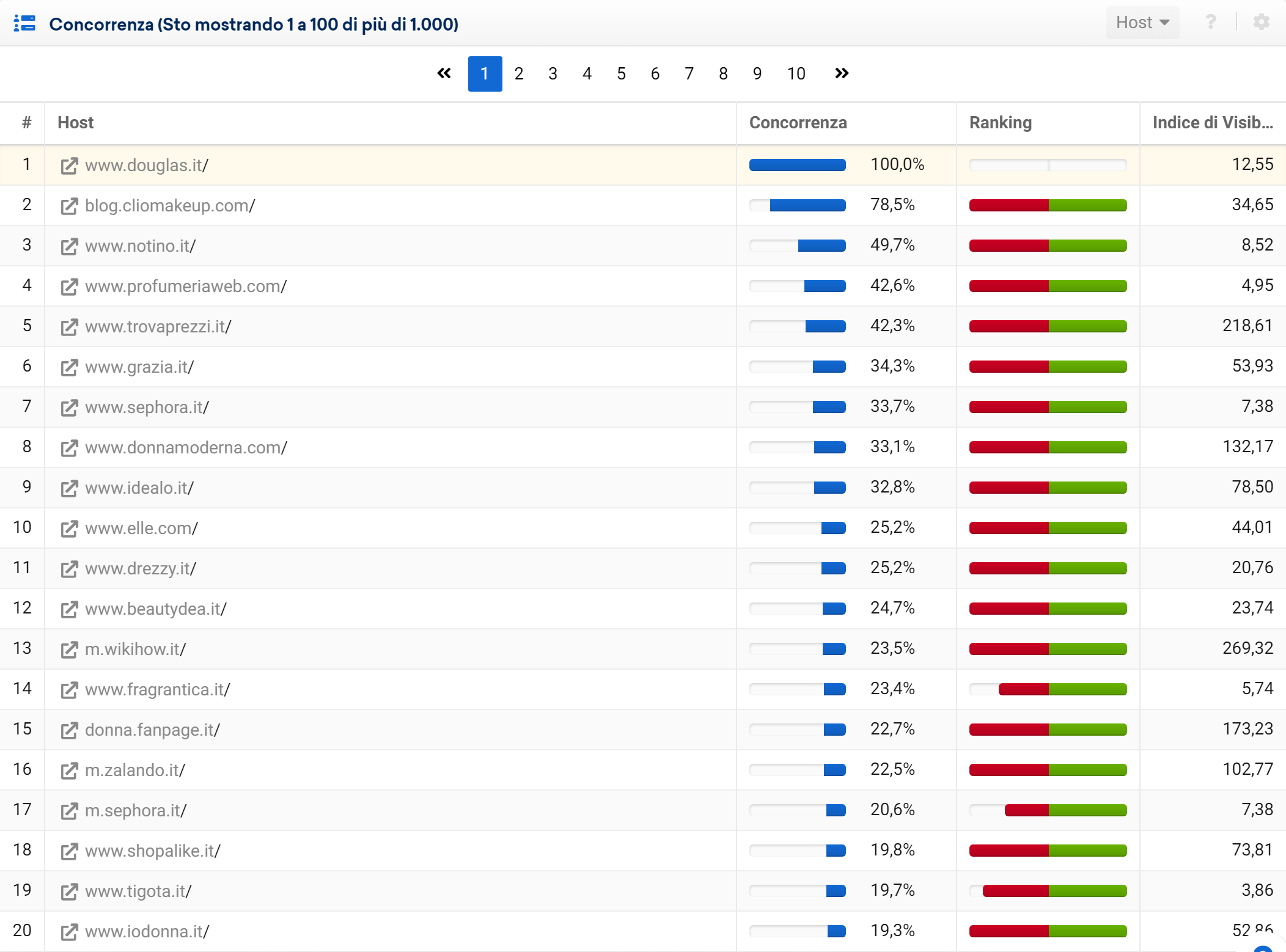Viewport: 1286px width, 952px height.
Task: Open the external link icon for www.grazia.it
Action: point(69,367)
